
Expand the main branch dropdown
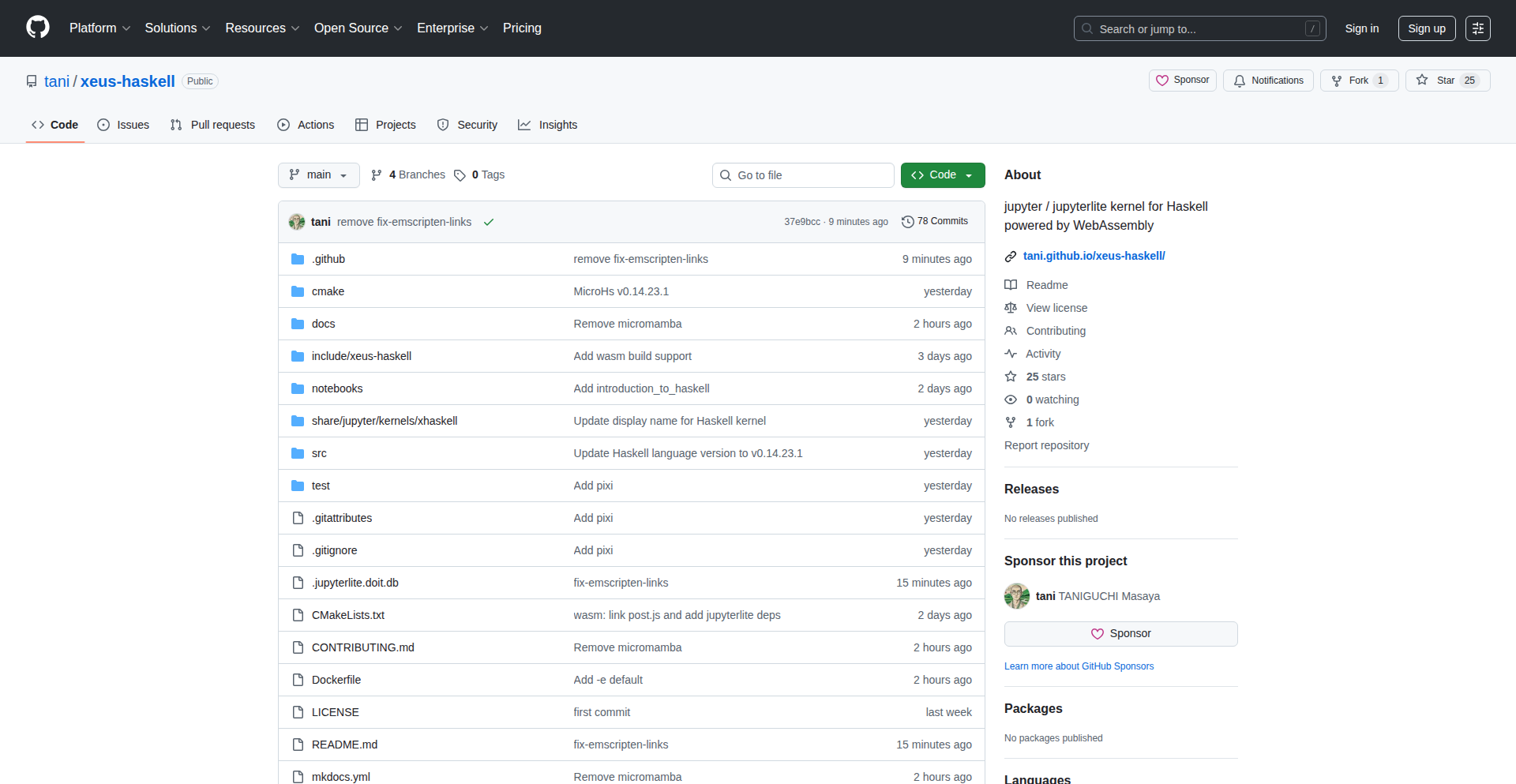pyautogui.click(x=318, y=175)
